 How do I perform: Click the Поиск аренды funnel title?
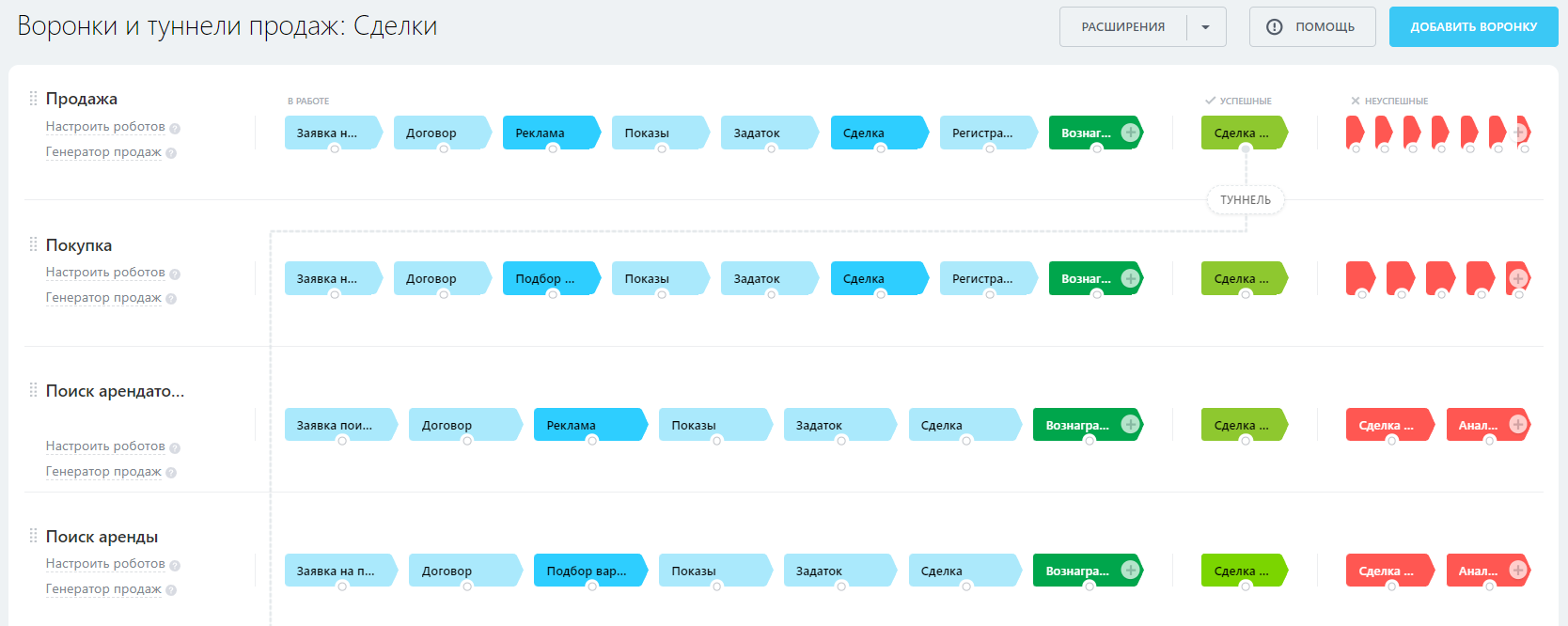pos(102,537)
